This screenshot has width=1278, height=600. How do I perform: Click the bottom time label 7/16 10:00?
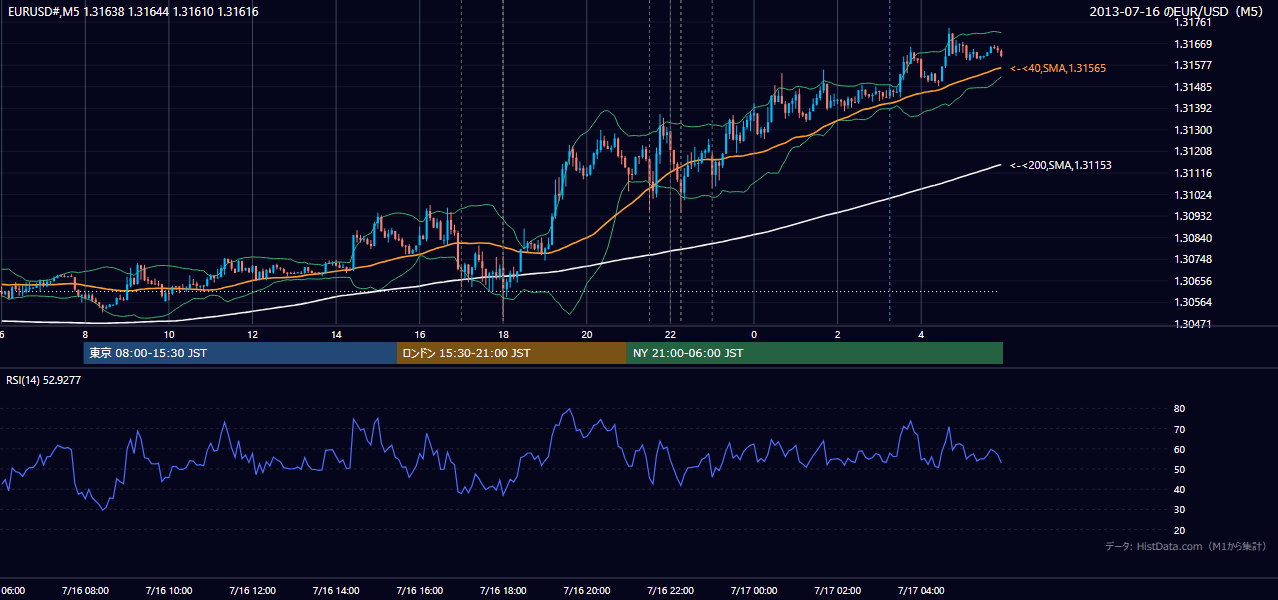169,591
